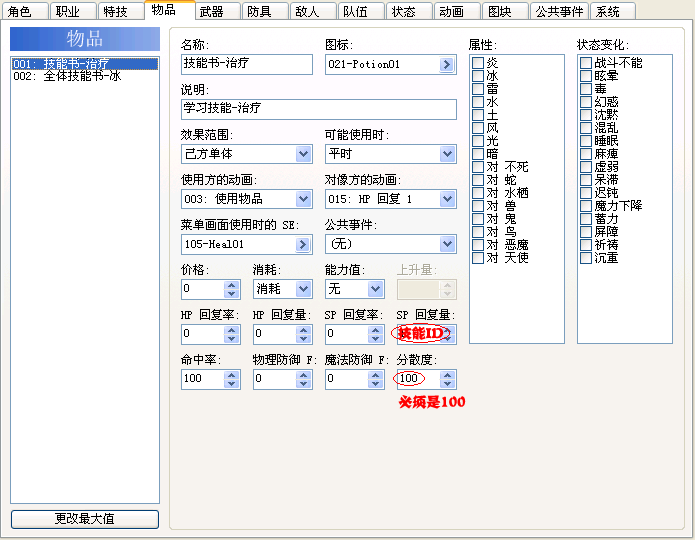Switch to the 图块 tab

[x=505, y=11]
